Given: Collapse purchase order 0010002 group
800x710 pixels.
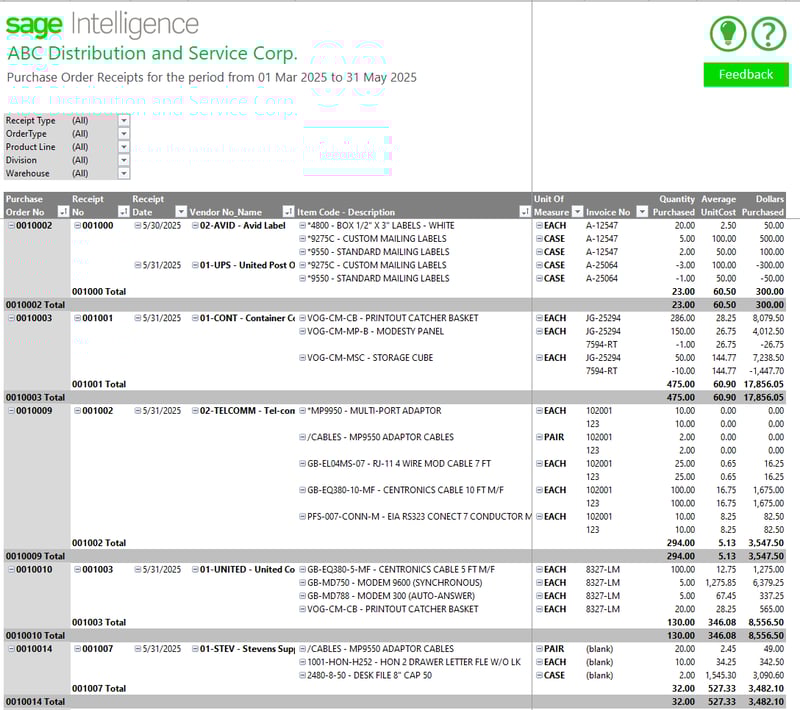Looking at the screenshot, I should coord(11,226).
